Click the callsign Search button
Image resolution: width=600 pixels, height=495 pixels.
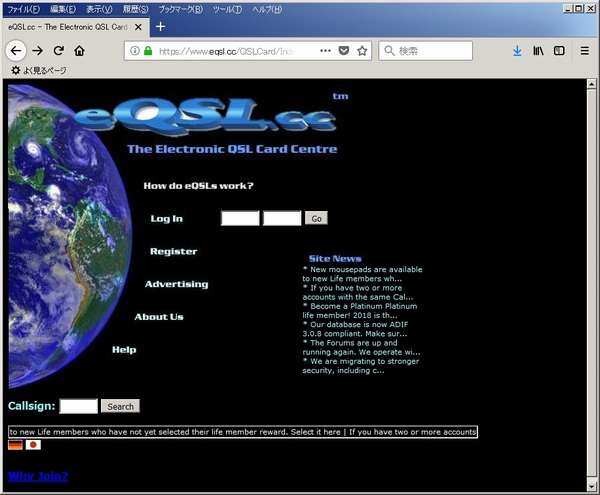click(120, 406)
